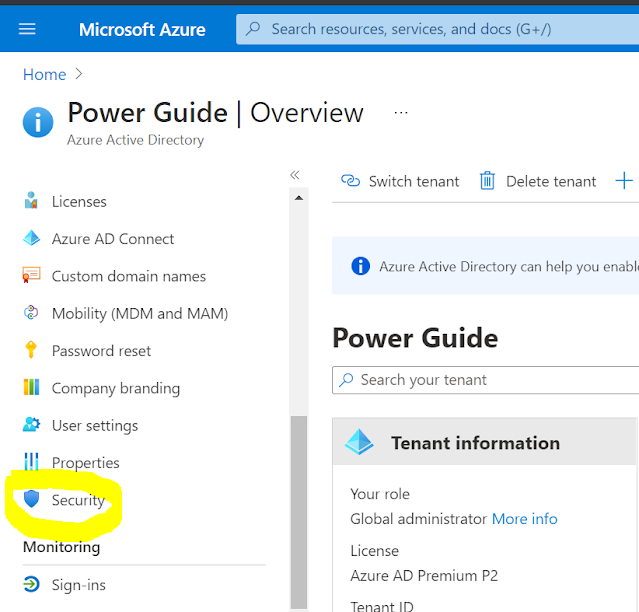This screenshot has width=639, height=612.
Task: Click the Mobility (MDM and MAM) icon
Action: pos(31,313)
